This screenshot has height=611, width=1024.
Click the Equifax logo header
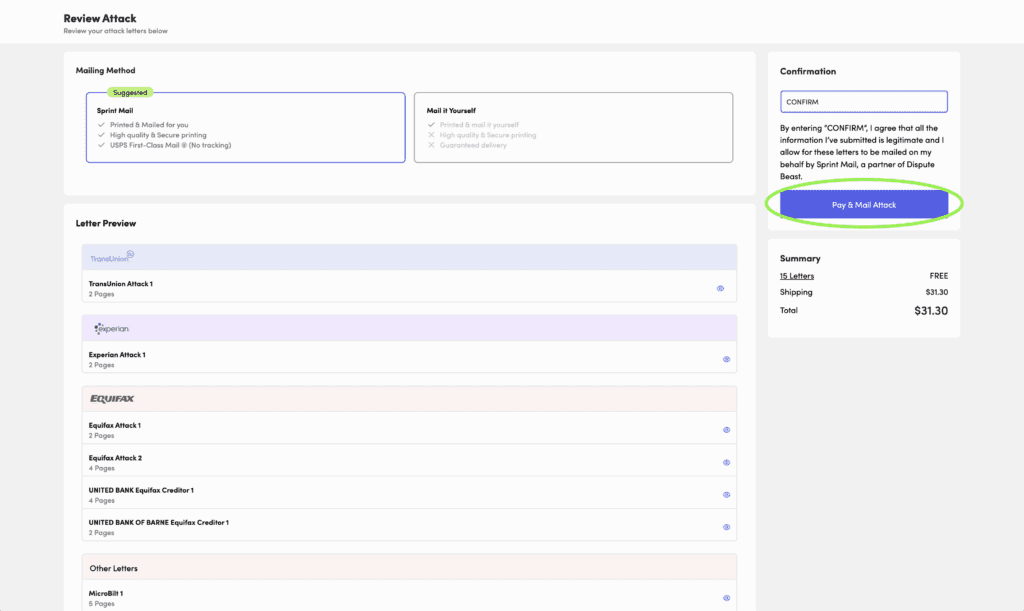click(112, 399)
